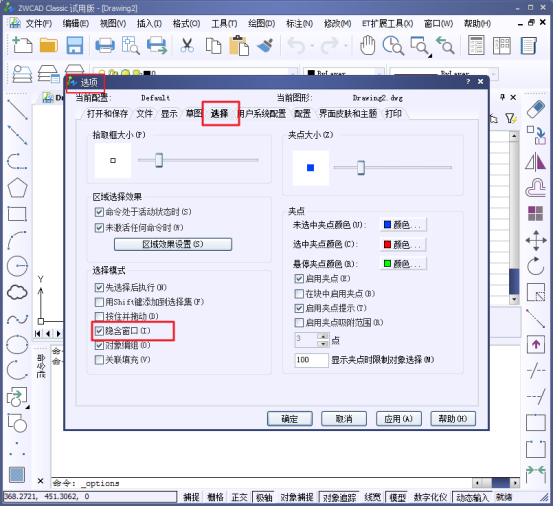Click the 应用 button
The height and width of the screenshot is (506, 553).
tap(399, 419)
